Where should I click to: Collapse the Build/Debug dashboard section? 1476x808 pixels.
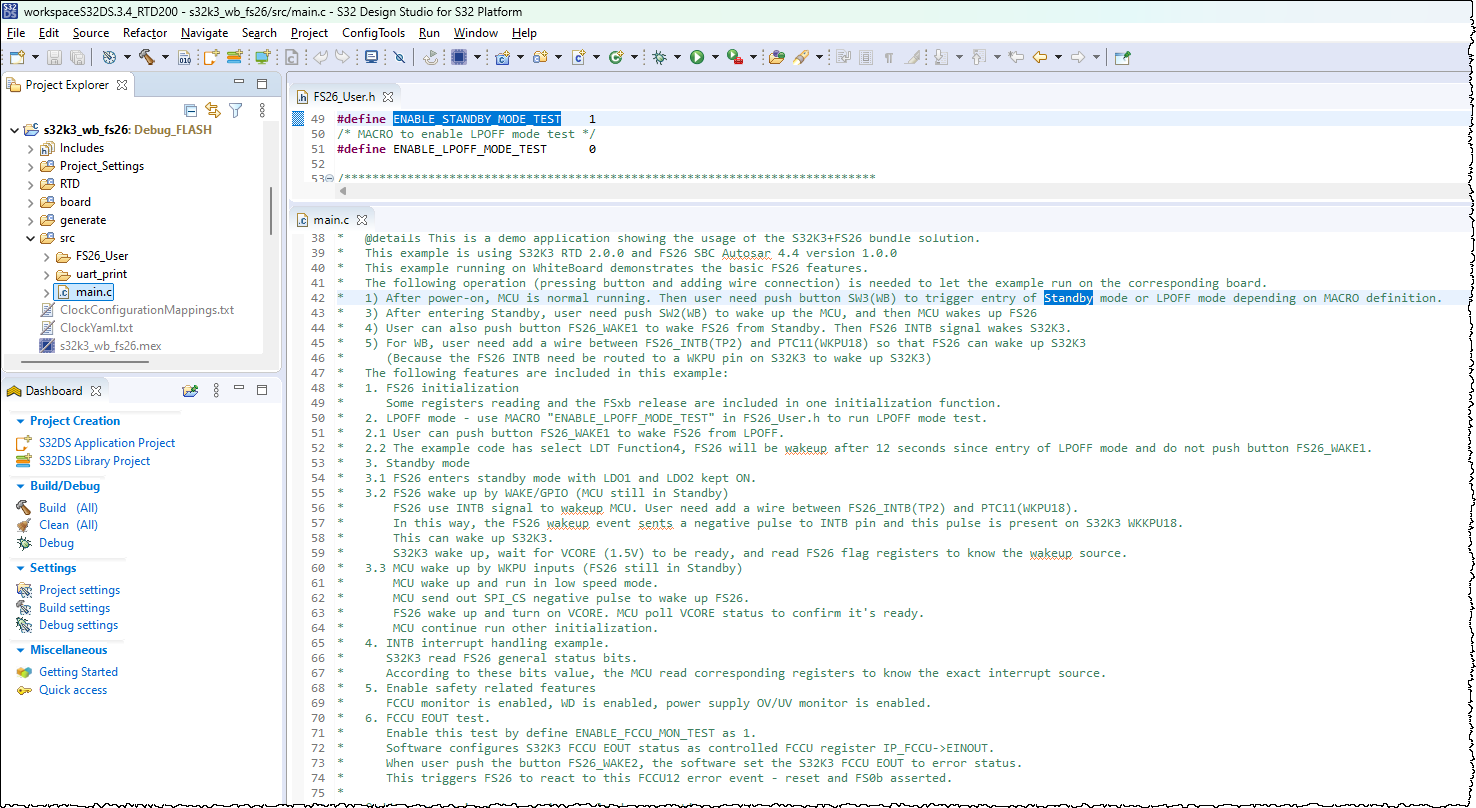coord(20,486)
